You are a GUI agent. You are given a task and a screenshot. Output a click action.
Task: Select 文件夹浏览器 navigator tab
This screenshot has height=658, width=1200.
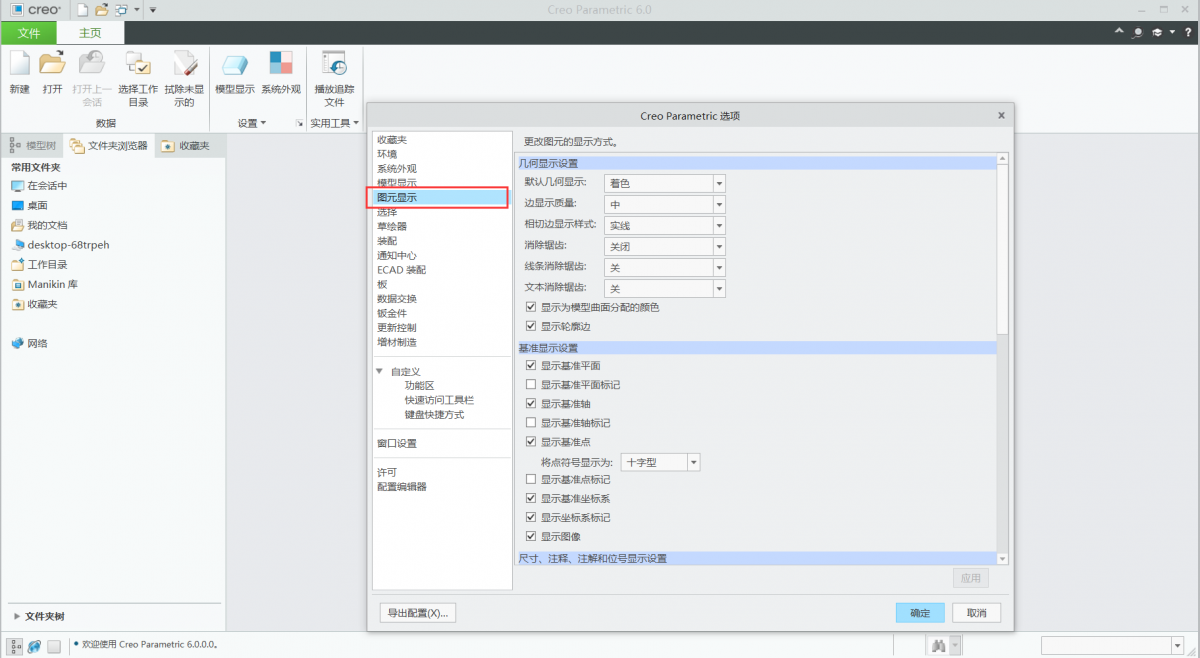pyautogui.click(x=109, y=146)
